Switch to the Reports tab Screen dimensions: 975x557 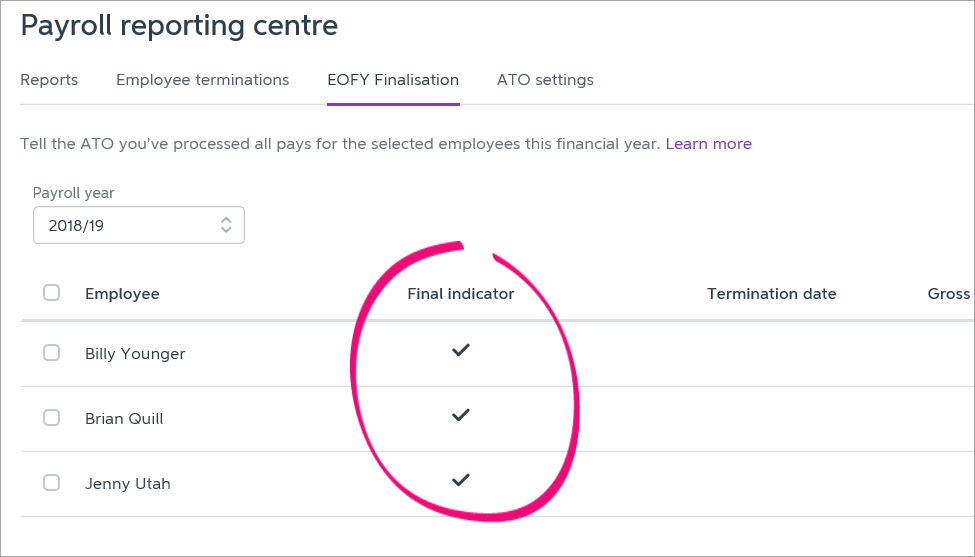(49, 80)
